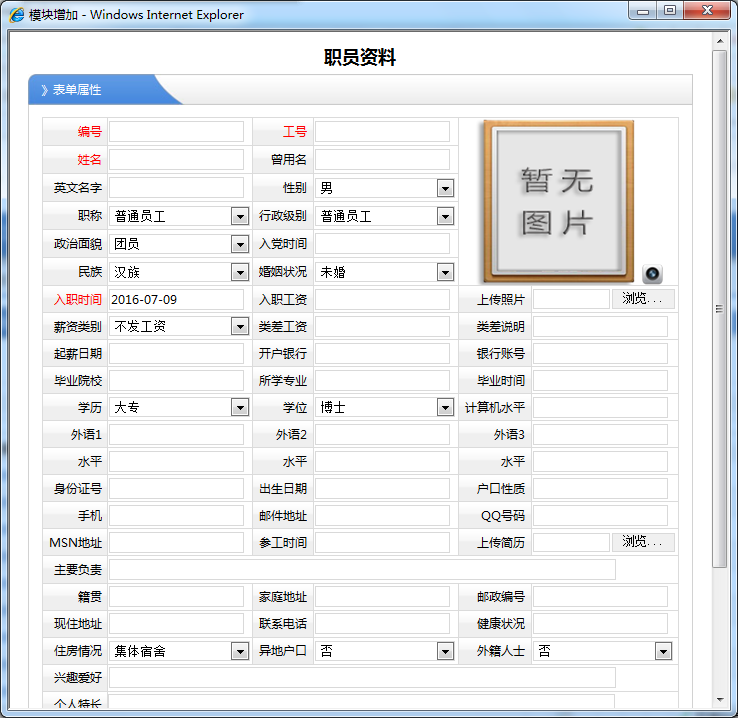Open the 外籍人士 dropdown
The image size is (738, 718).
coord(662,651)
